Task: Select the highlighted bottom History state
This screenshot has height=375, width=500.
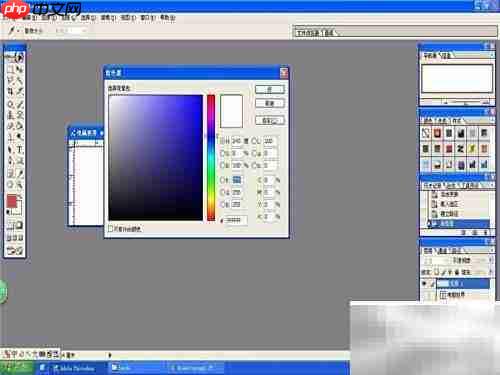Action: 459,224
